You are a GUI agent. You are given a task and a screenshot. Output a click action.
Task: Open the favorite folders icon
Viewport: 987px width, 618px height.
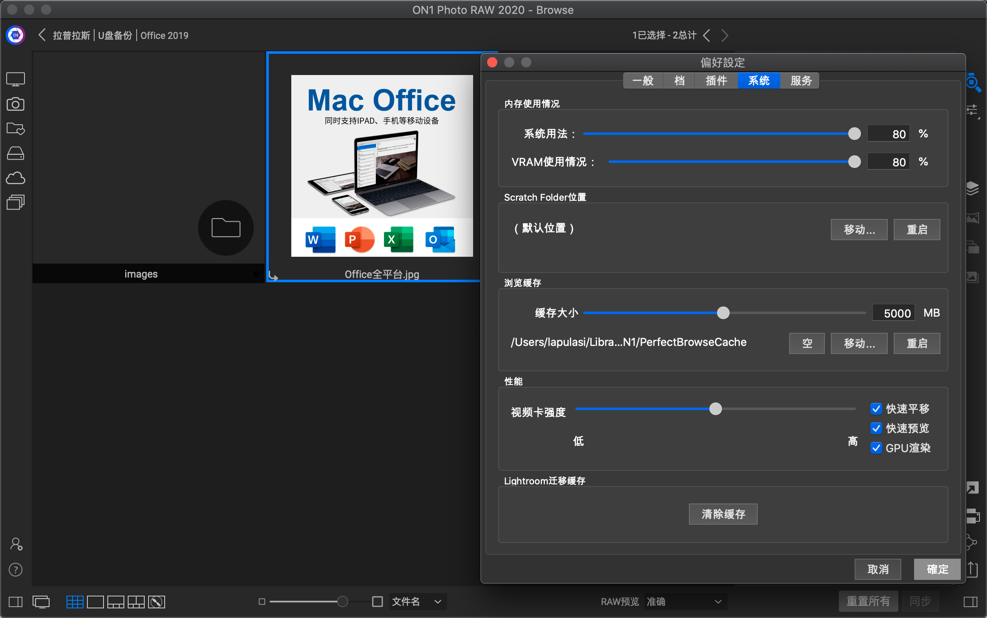click(16, 128)
